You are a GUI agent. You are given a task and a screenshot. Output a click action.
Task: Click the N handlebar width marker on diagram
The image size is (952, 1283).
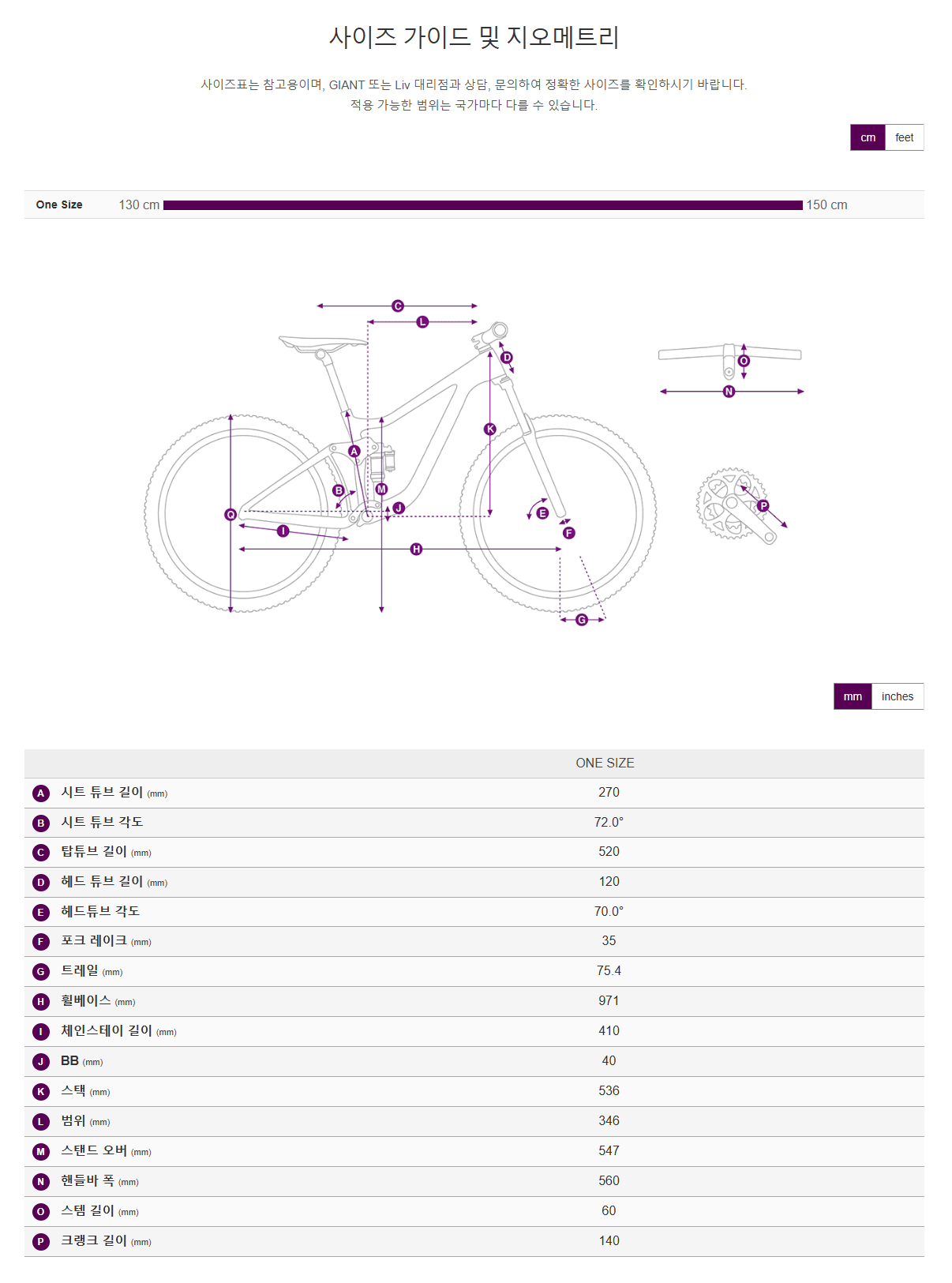(729, 392)
